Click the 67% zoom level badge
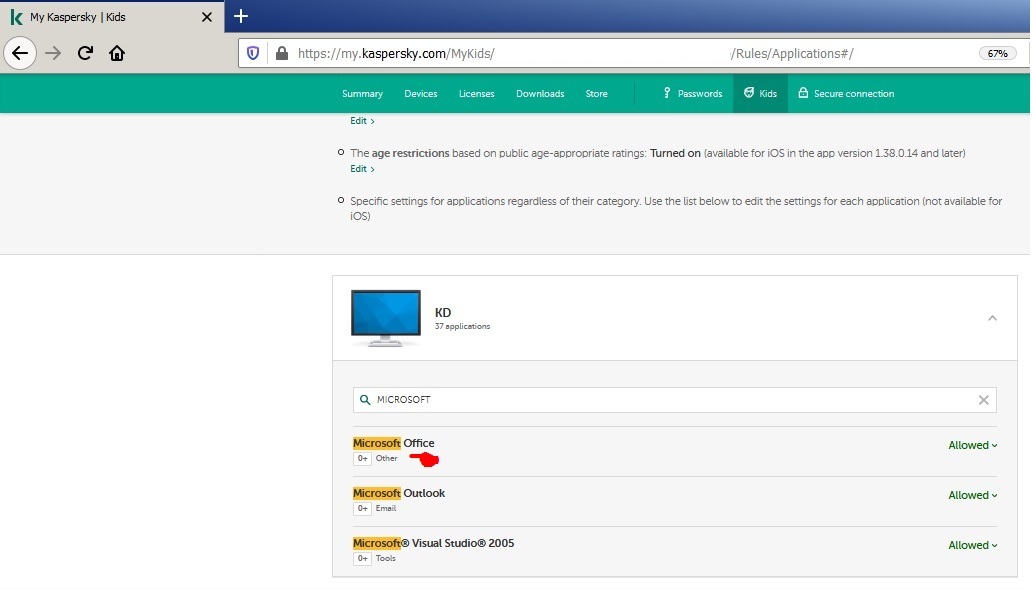The height and width of the screenshot is (590, 1032). (x=998, y=53)
